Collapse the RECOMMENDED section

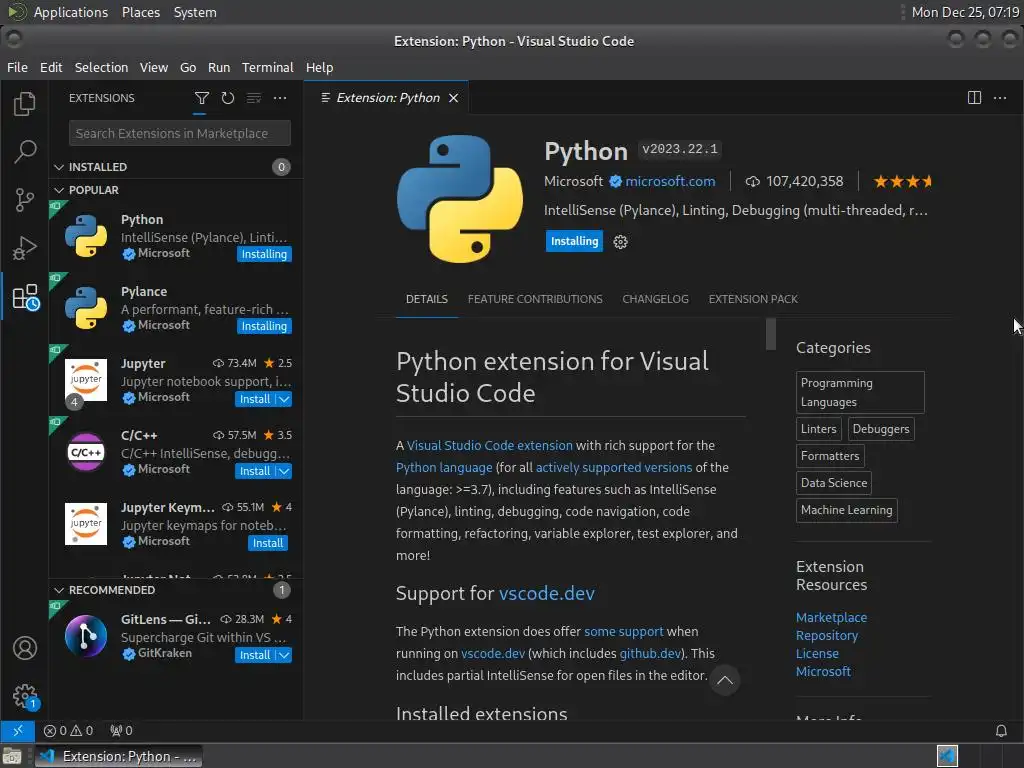pos(59,590)
